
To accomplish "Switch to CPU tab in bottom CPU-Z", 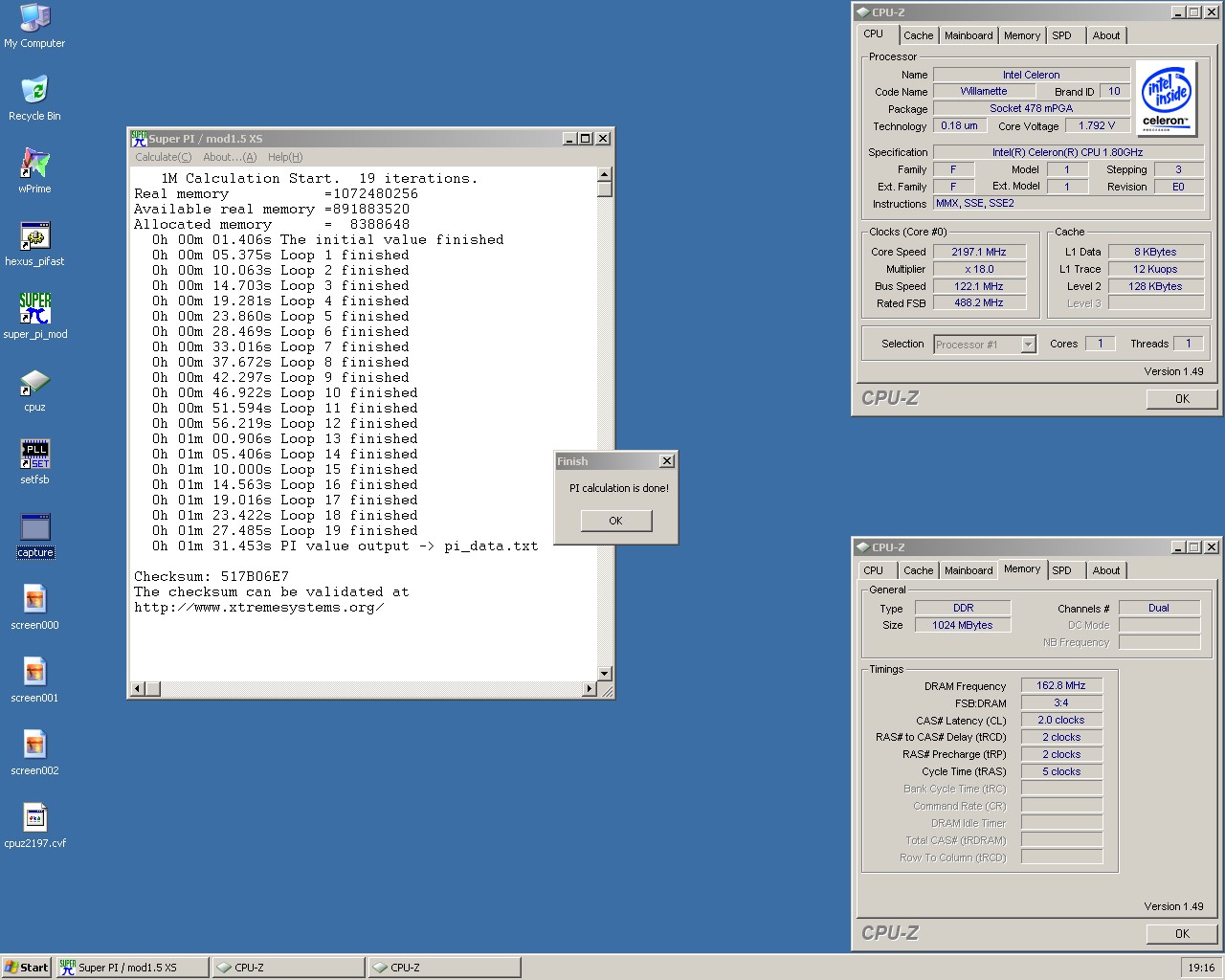I will (x=874, y=570).
